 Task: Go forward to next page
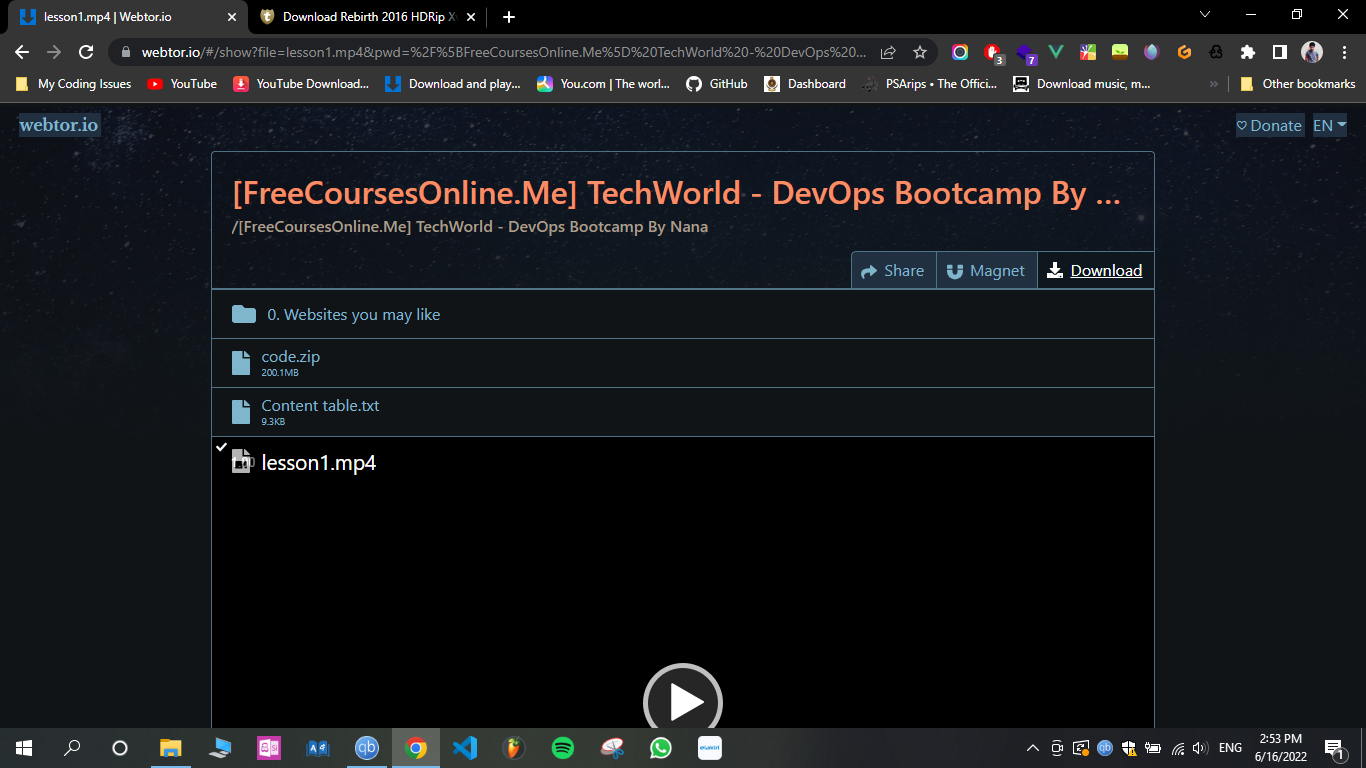(x=54, y=52)
